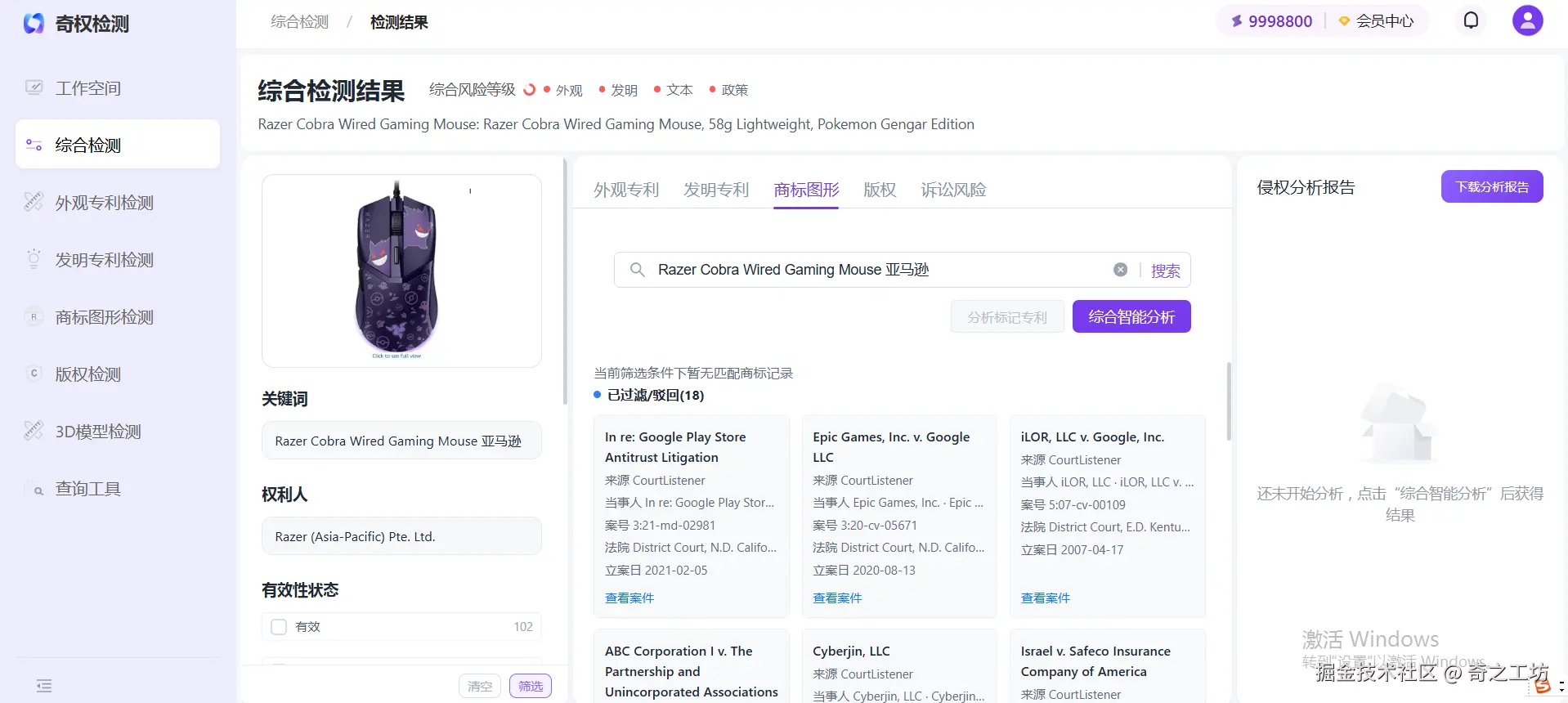The width and height of the screenshot is (1568, 703).
Task: Click the results list vertical scrollbar
Action: (1229, 401)
